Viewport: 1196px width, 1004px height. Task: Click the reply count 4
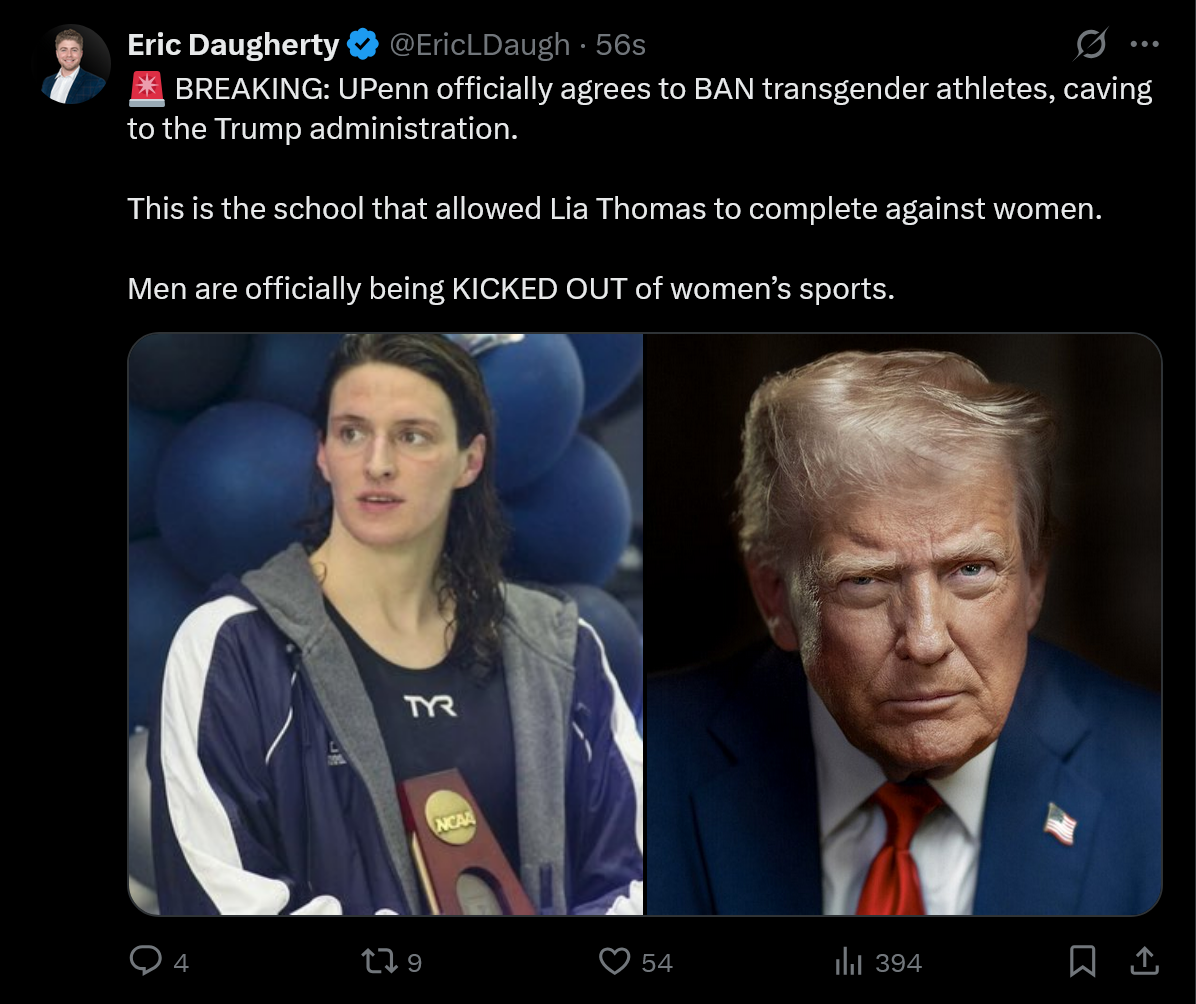click(x=181, y=963)
